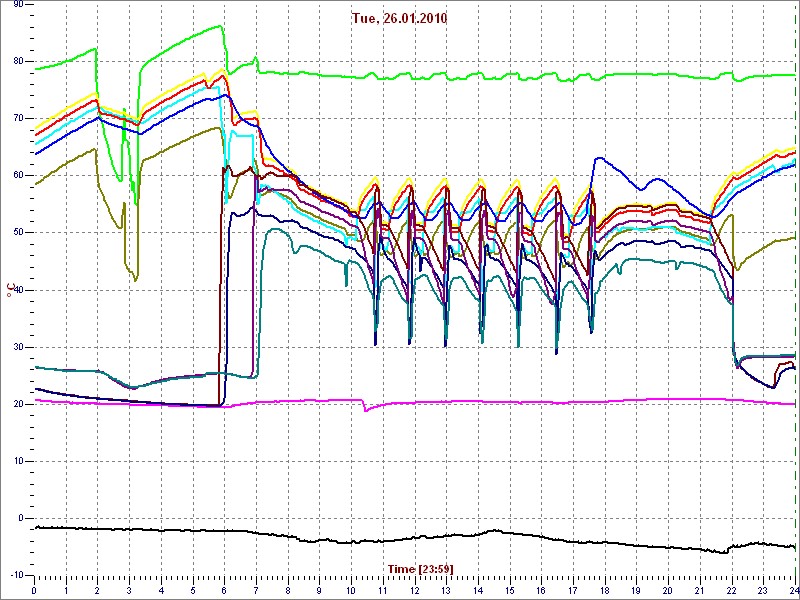This screenshot has width=800, height=600.
Task: Select the '80' temperature axis label
Action: tap(17, 61)
